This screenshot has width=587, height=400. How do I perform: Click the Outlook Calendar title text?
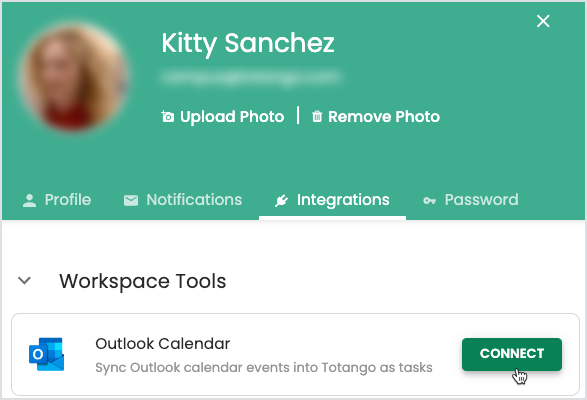(x=162, y=343)
